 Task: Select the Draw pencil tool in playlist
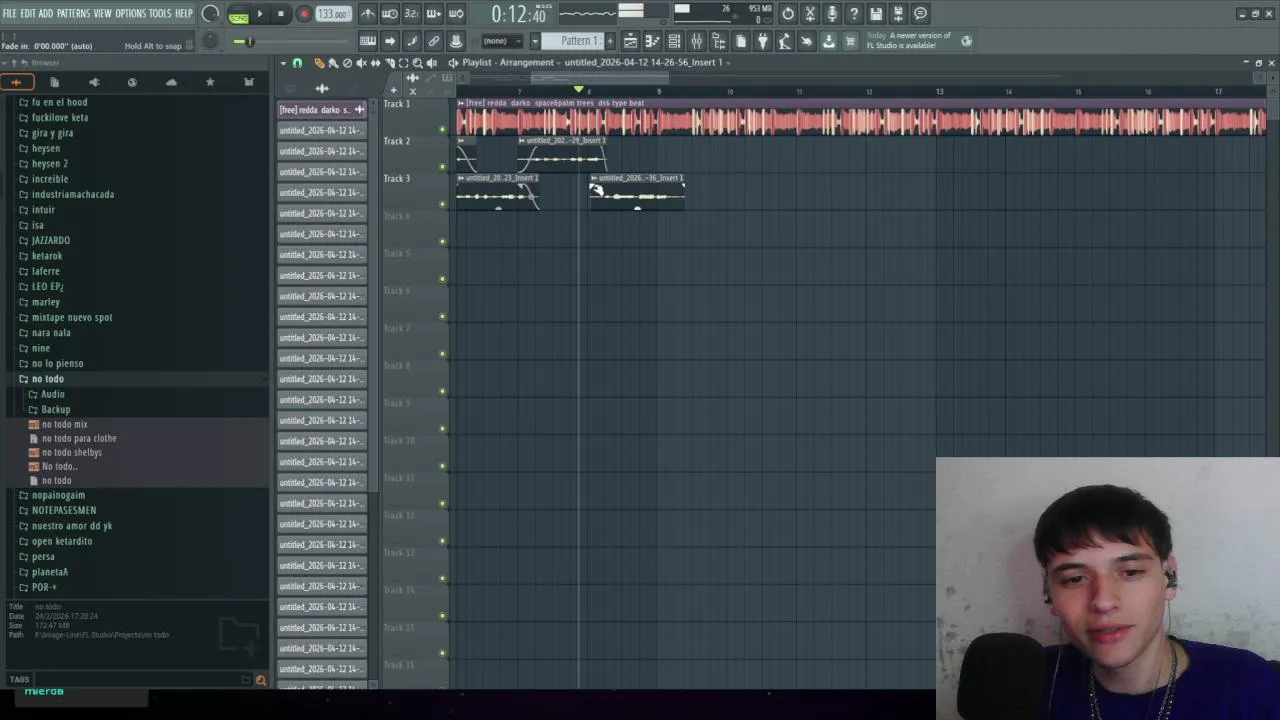tap(319, 63)
